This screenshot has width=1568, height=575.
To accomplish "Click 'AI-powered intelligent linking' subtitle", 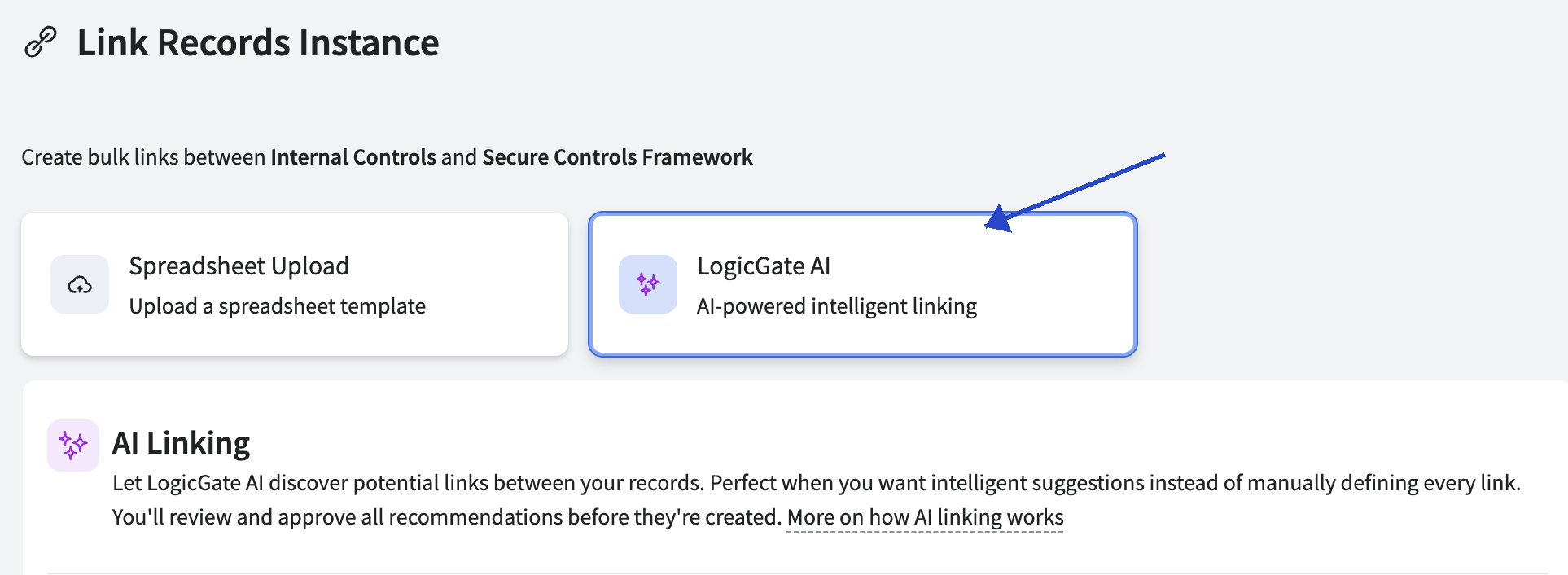I will click(837, 306).
